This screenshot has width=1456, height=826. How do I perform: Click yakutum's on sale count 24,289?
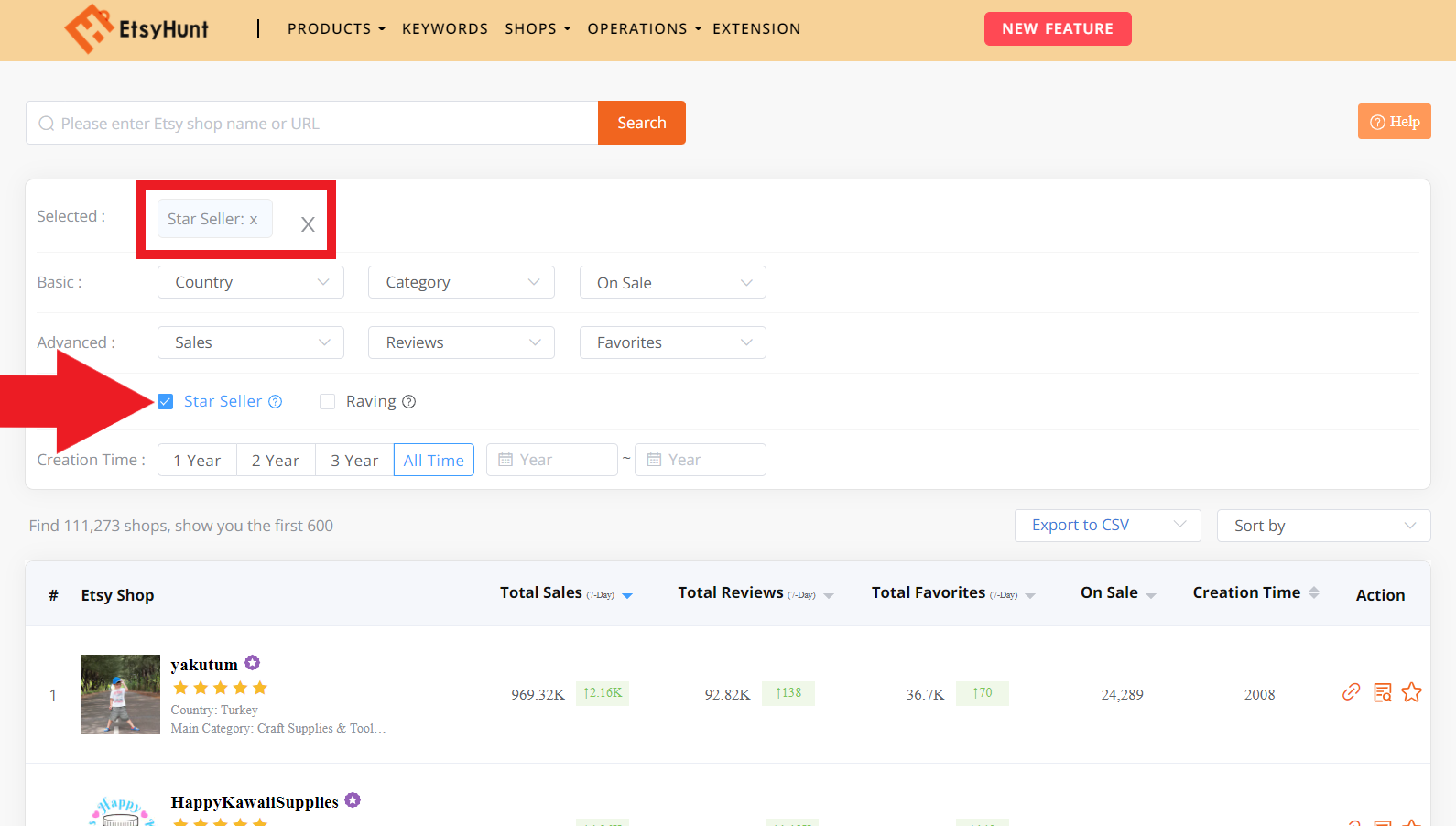pyautogui.click(x=1123, y=695)
